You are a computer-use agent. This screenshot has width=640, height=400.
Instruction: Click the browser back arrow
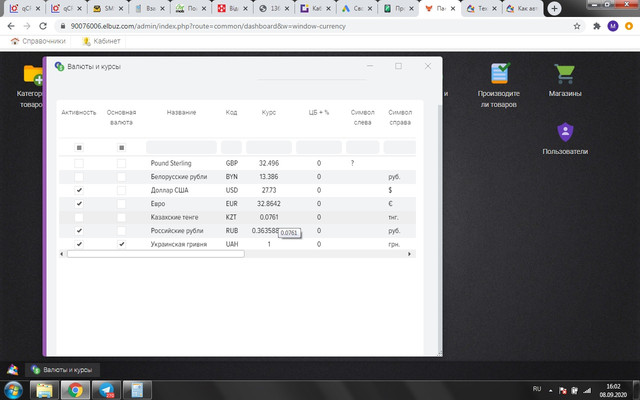pos(11,26)
